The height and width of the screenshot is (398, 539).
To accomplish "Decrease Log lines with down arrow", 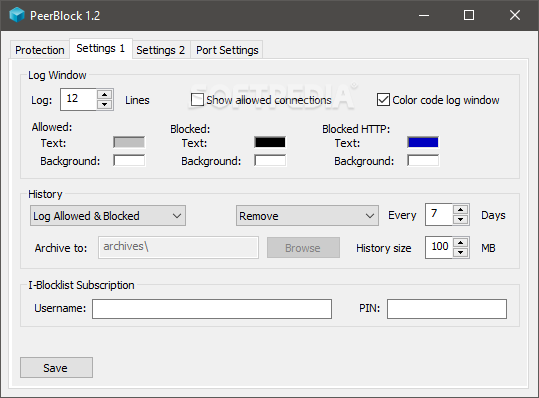I will (x=104, y=104).
